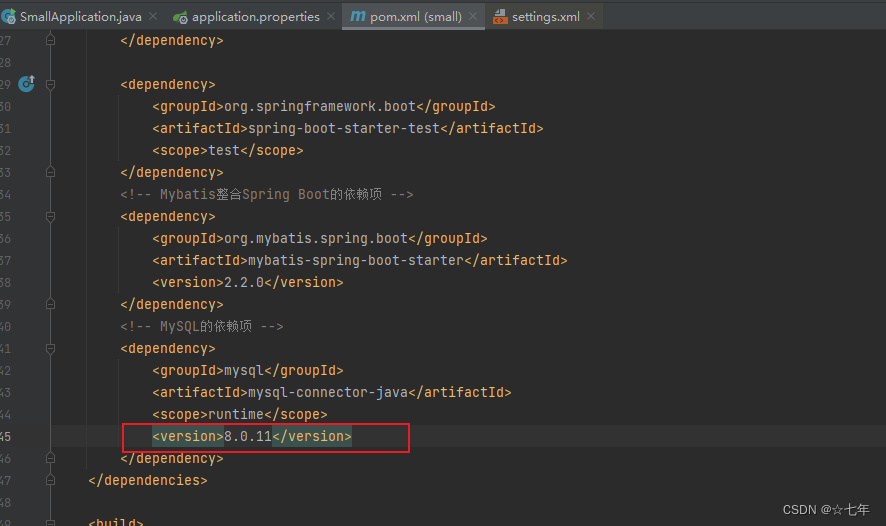This screenshot has height=526, width=886.
Task: Click the 2.2.0 version value
Action: coord(244,282)
